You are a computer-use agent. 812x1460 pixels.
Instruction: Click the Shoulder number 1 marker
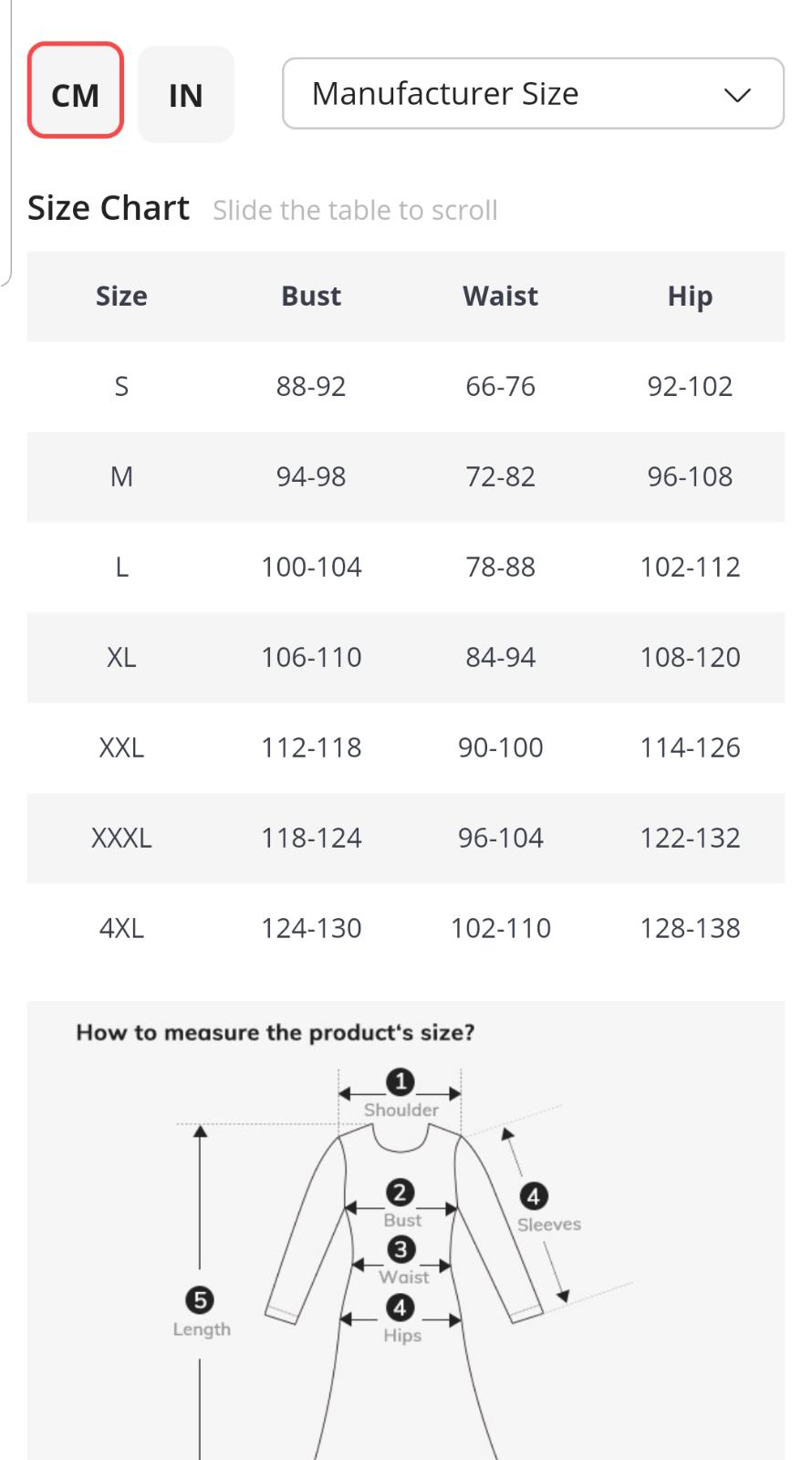401,1083
